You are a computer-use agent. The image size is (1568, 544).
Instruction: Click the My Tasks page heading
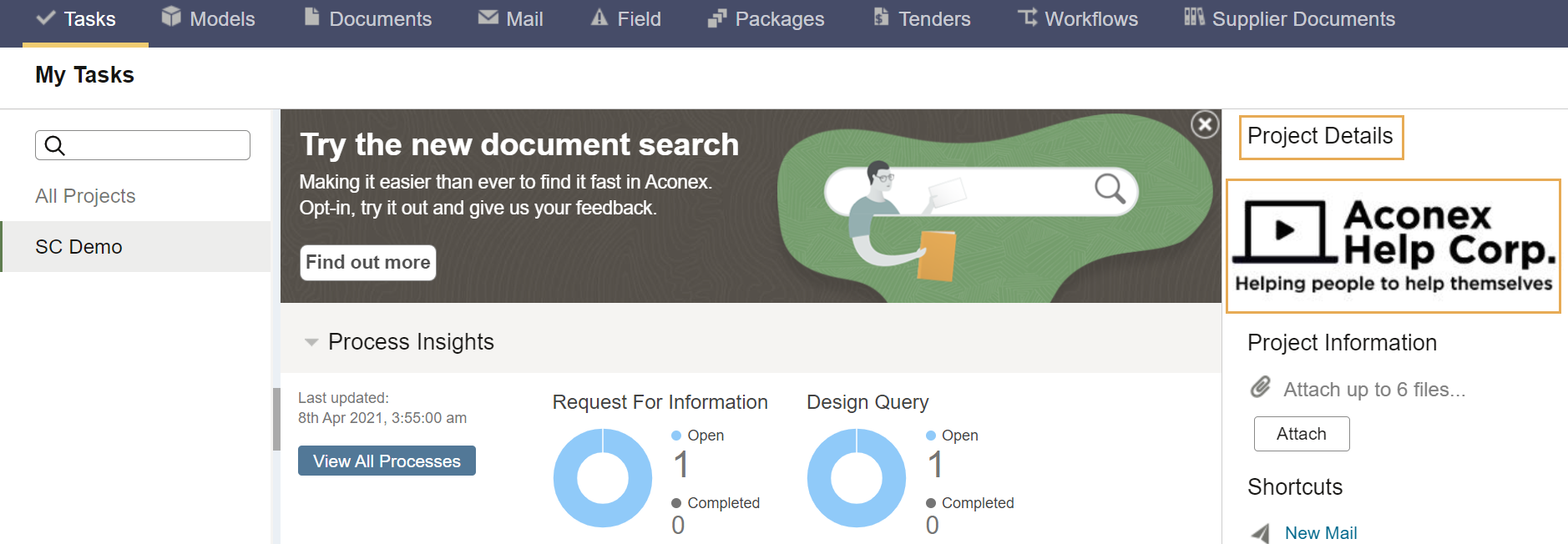(x=84, y=75)
